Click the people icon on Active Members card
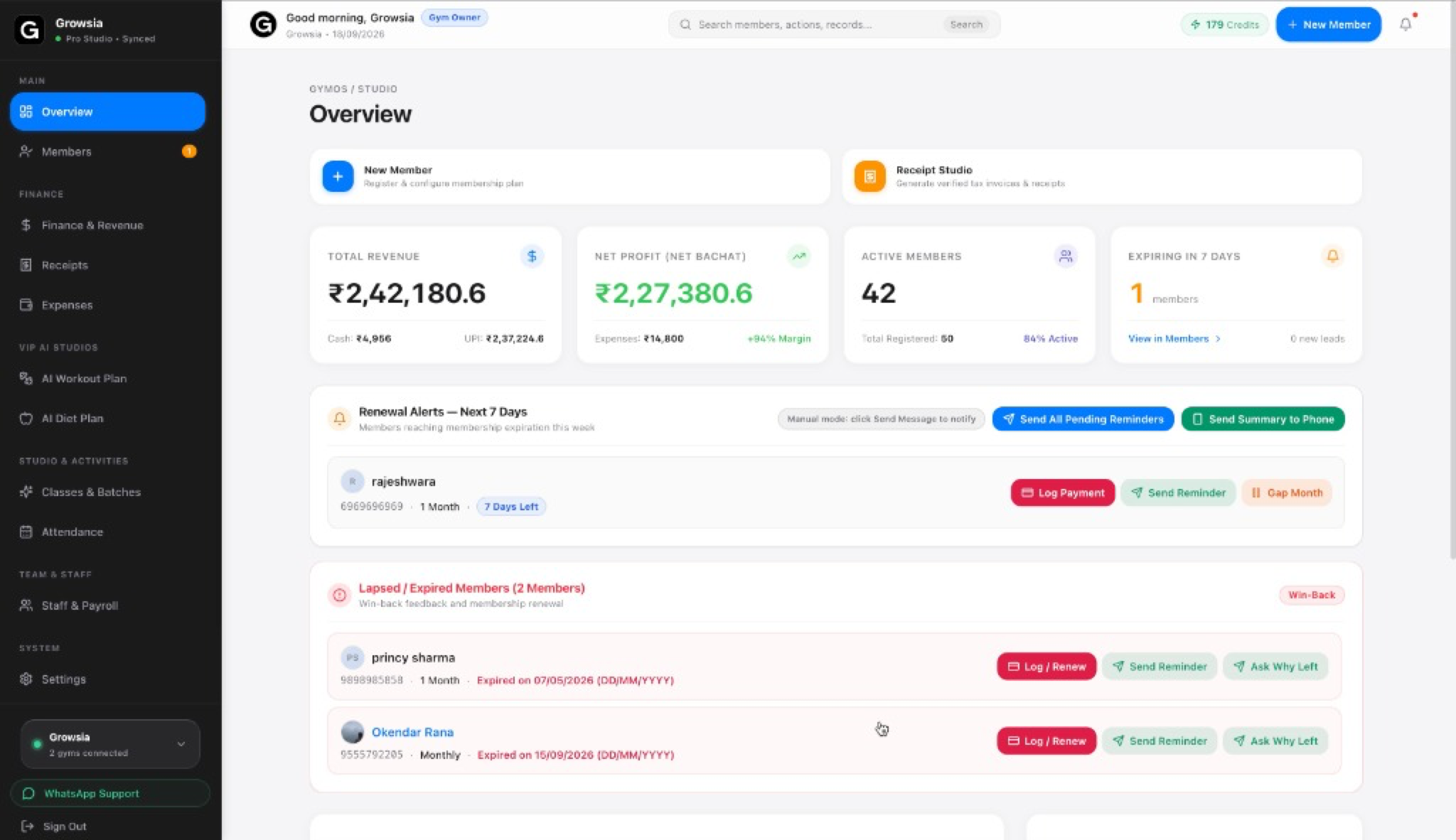1456x840 pixels. (x=1066, y=256)
